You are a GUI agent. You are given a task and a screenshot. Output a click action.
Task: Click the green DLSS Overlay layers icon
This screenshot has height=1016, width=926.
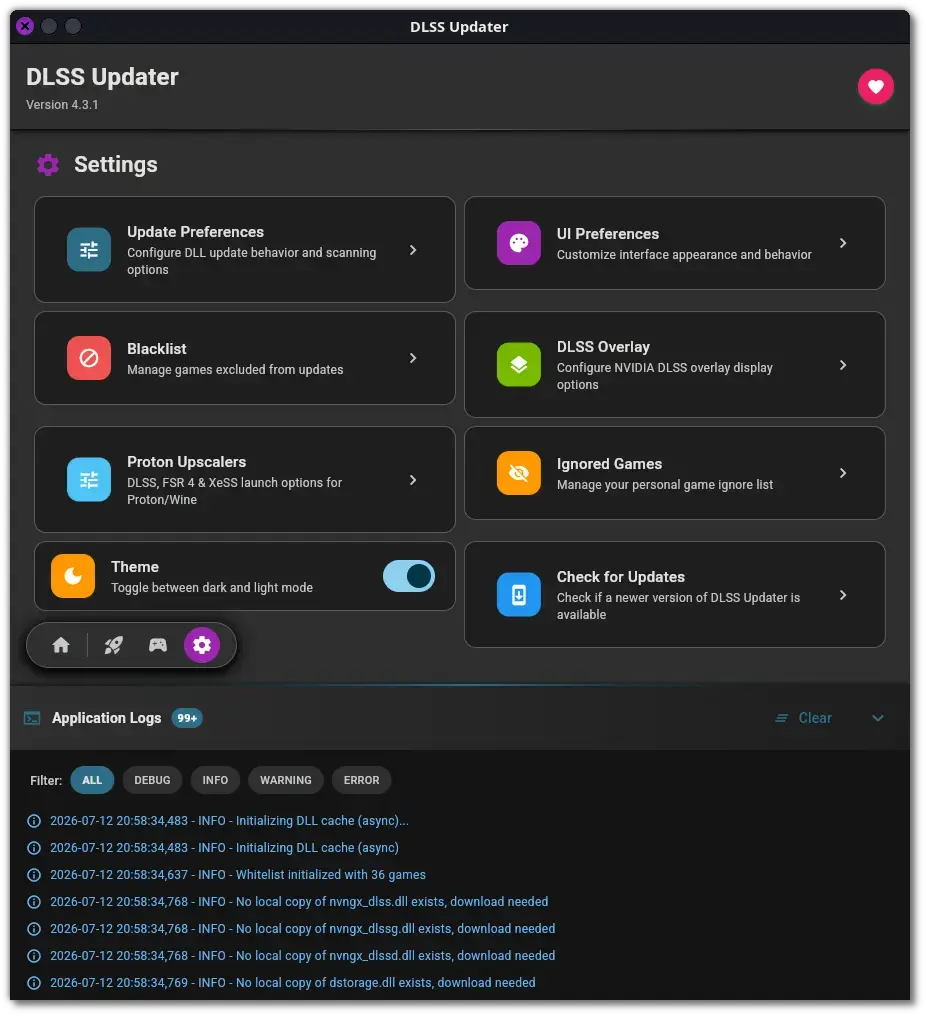(x=518, y=364)
